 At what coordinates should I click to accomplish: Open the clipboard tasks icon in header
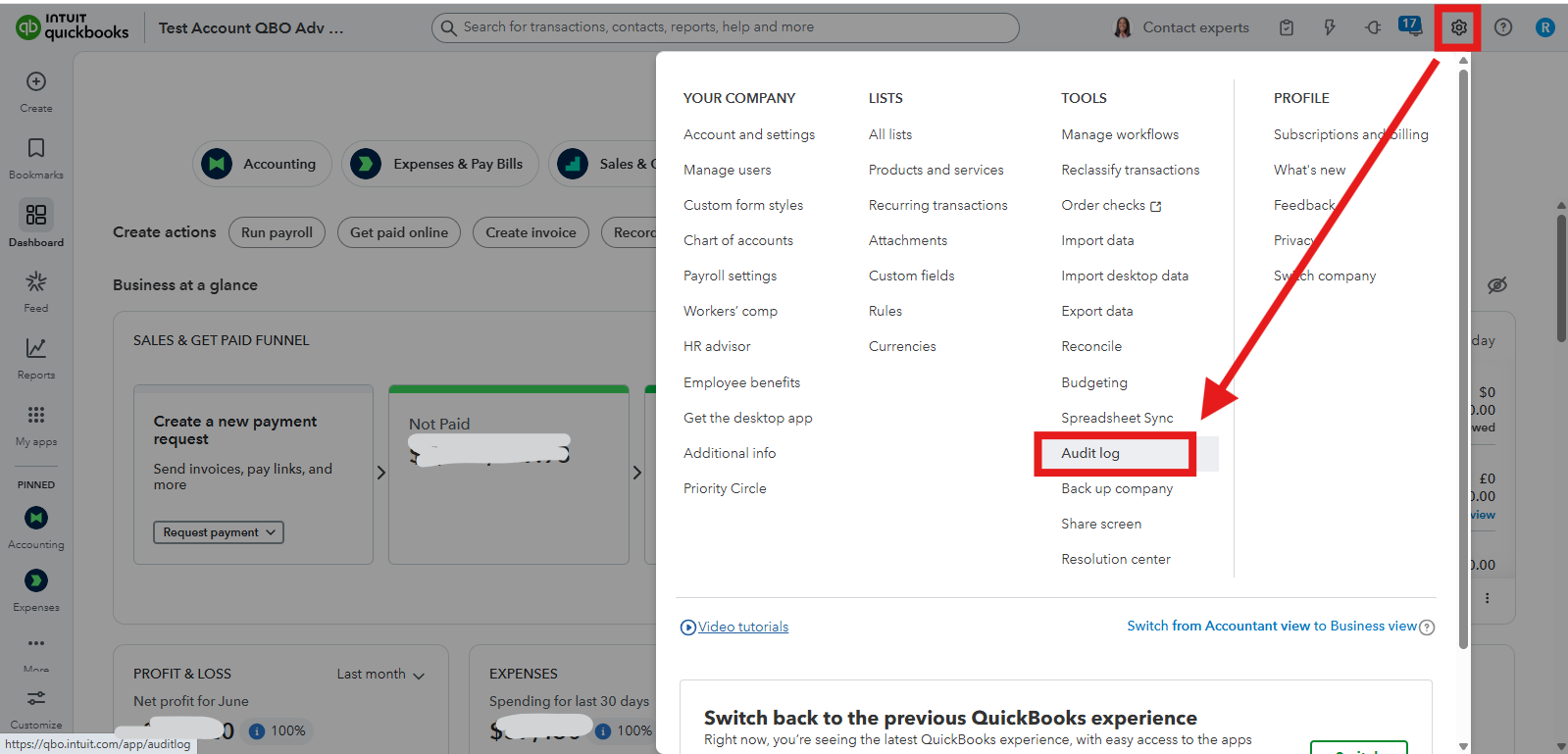tap(1287, 27)
